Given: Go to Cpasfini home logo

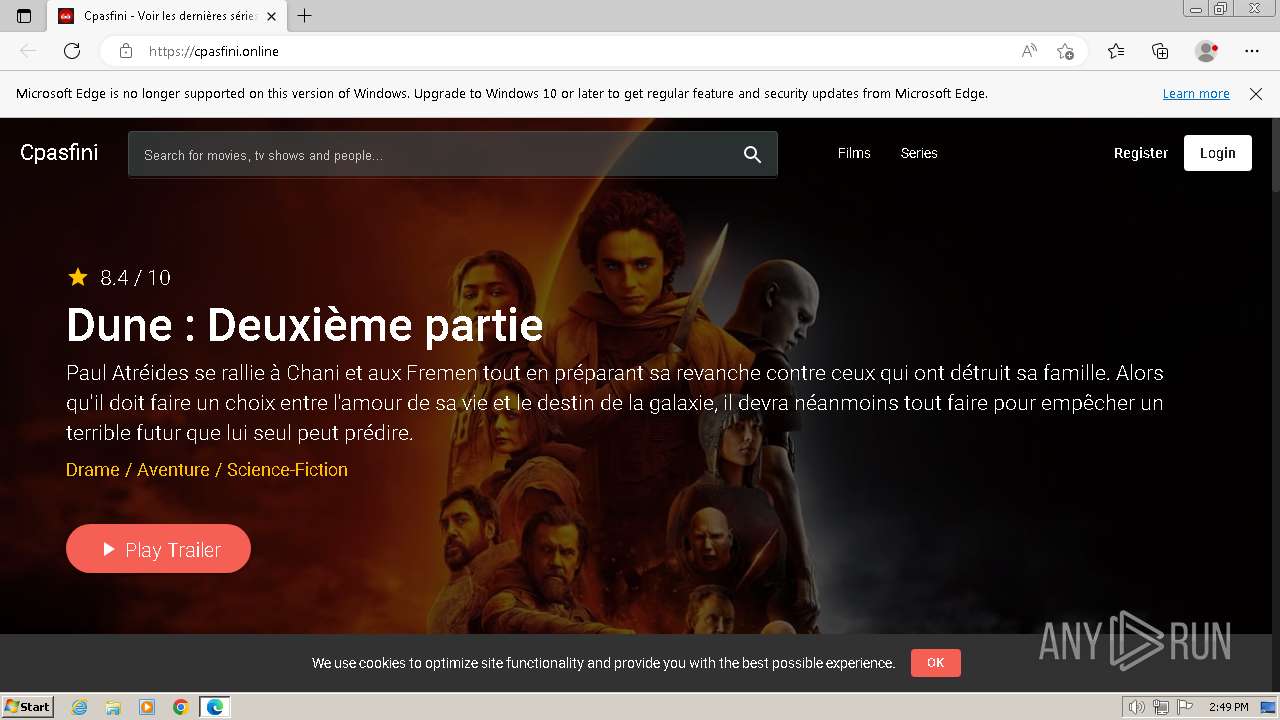Looking at the screenshot, I should 59,152.
